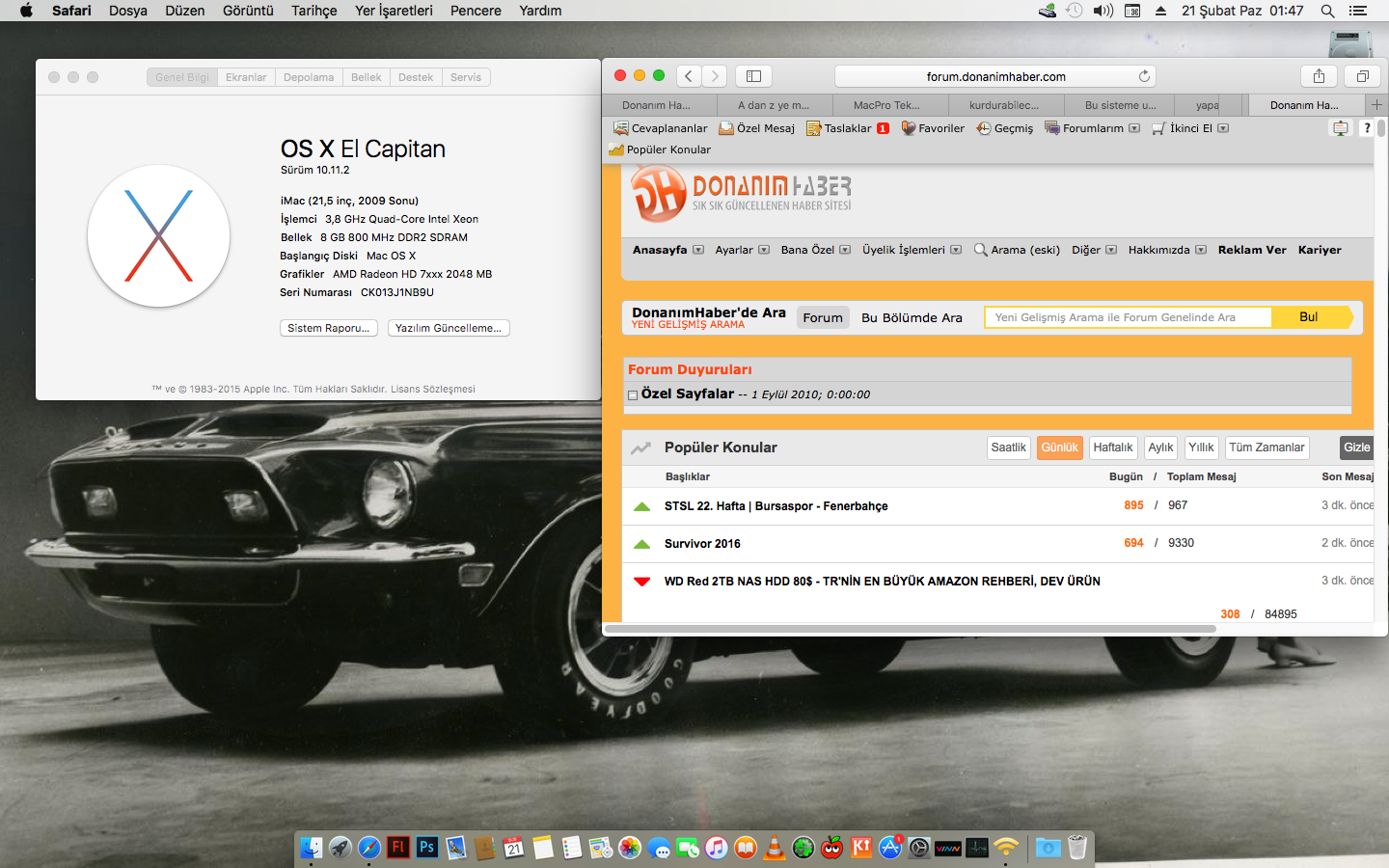Open the Diğer dropdown arrow
Viewport: 1389px width, 868px height.
click(1111, 250)
